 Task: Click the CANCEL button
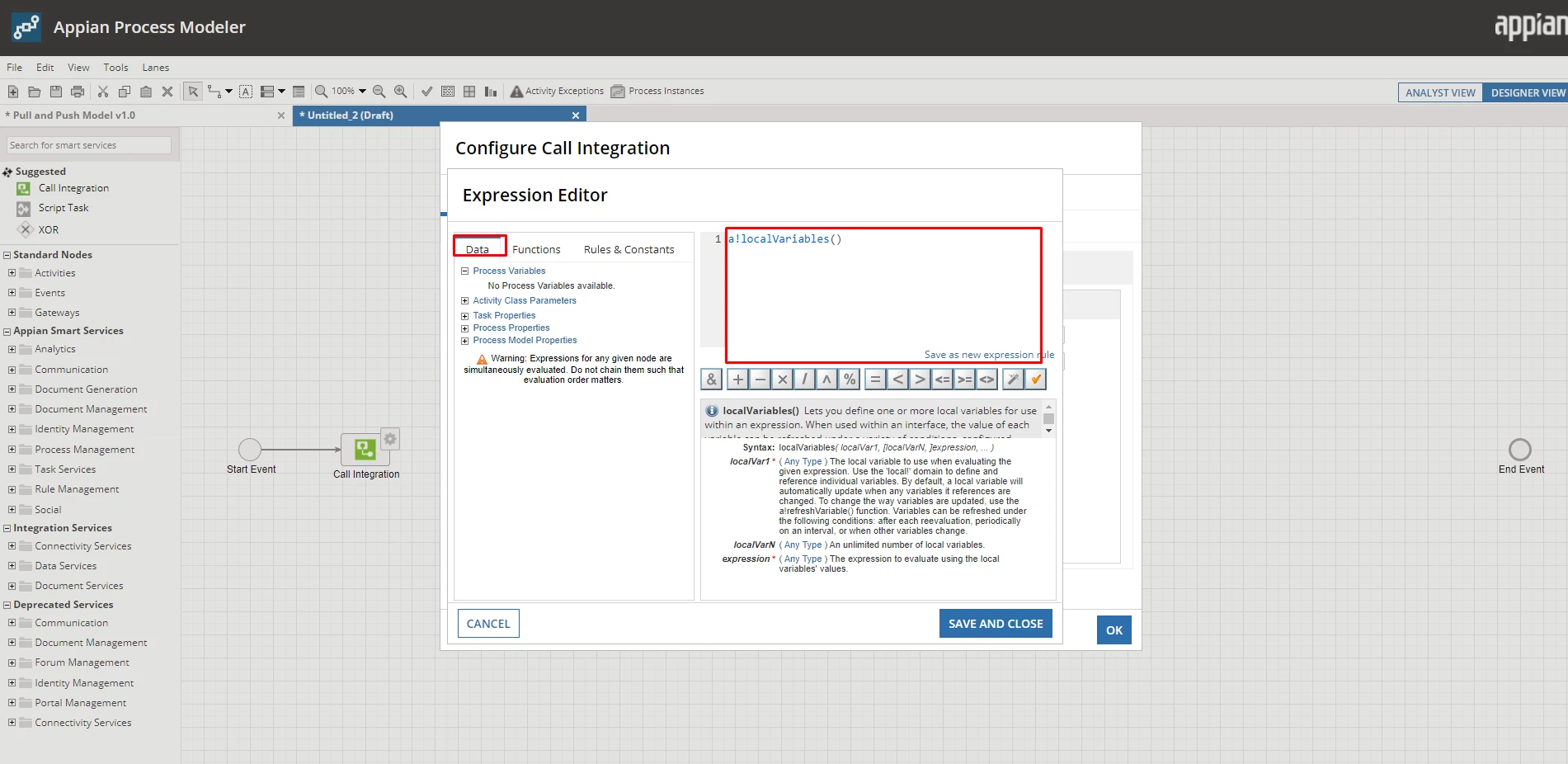(488, 624)
